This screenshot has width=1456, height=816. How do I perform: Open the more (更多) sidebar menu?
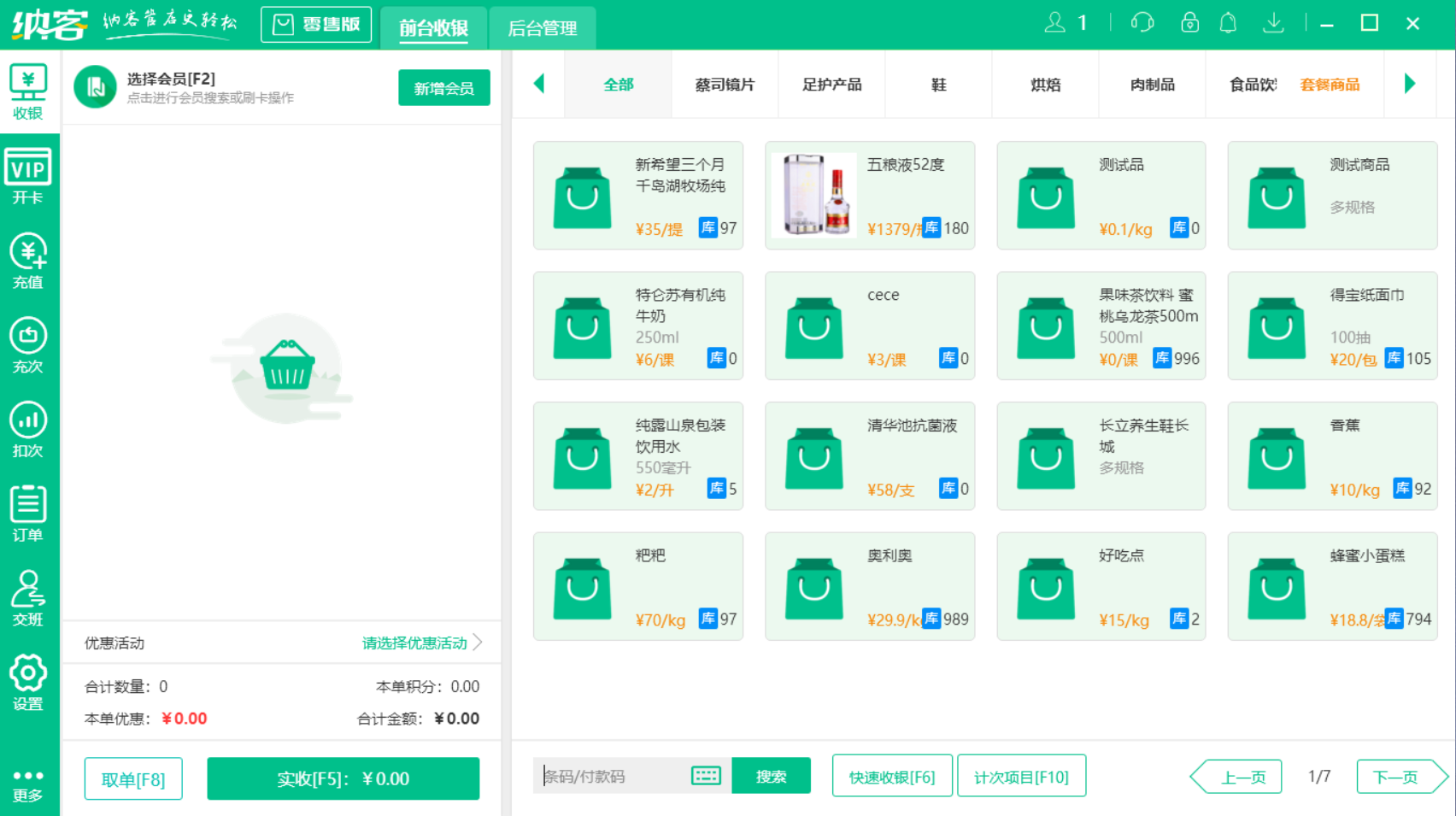tap(28, 784)
